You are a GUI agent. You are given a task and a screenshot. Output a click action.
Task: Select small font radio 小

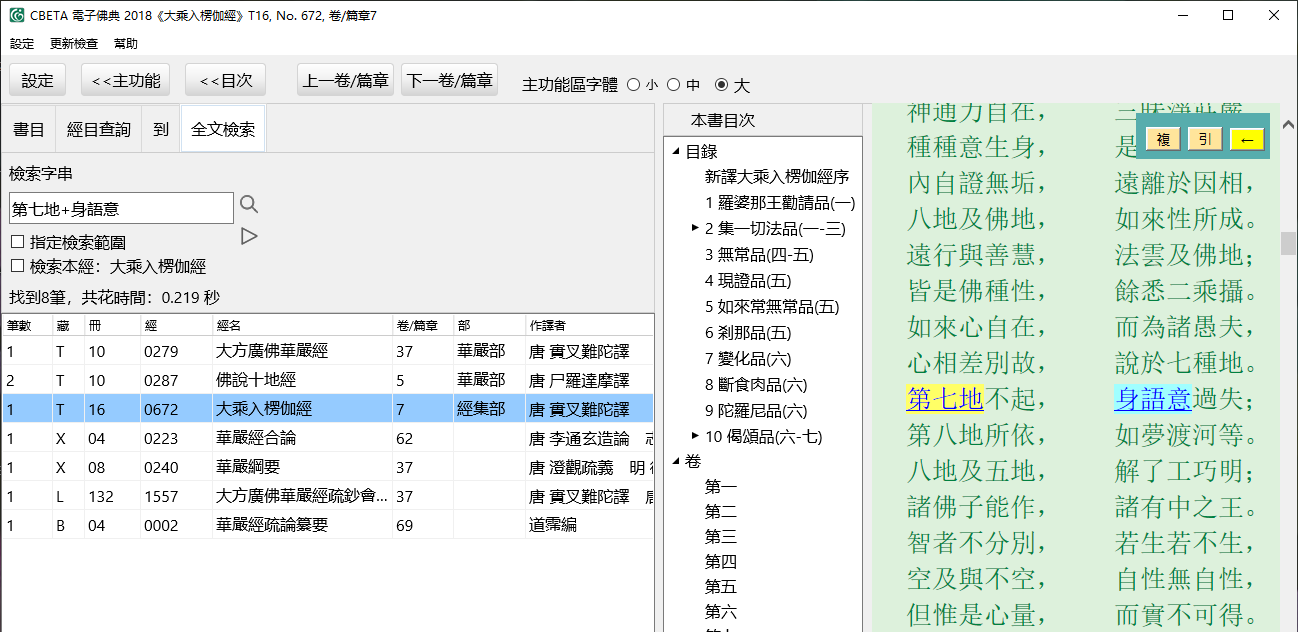(x=633, y=85)
